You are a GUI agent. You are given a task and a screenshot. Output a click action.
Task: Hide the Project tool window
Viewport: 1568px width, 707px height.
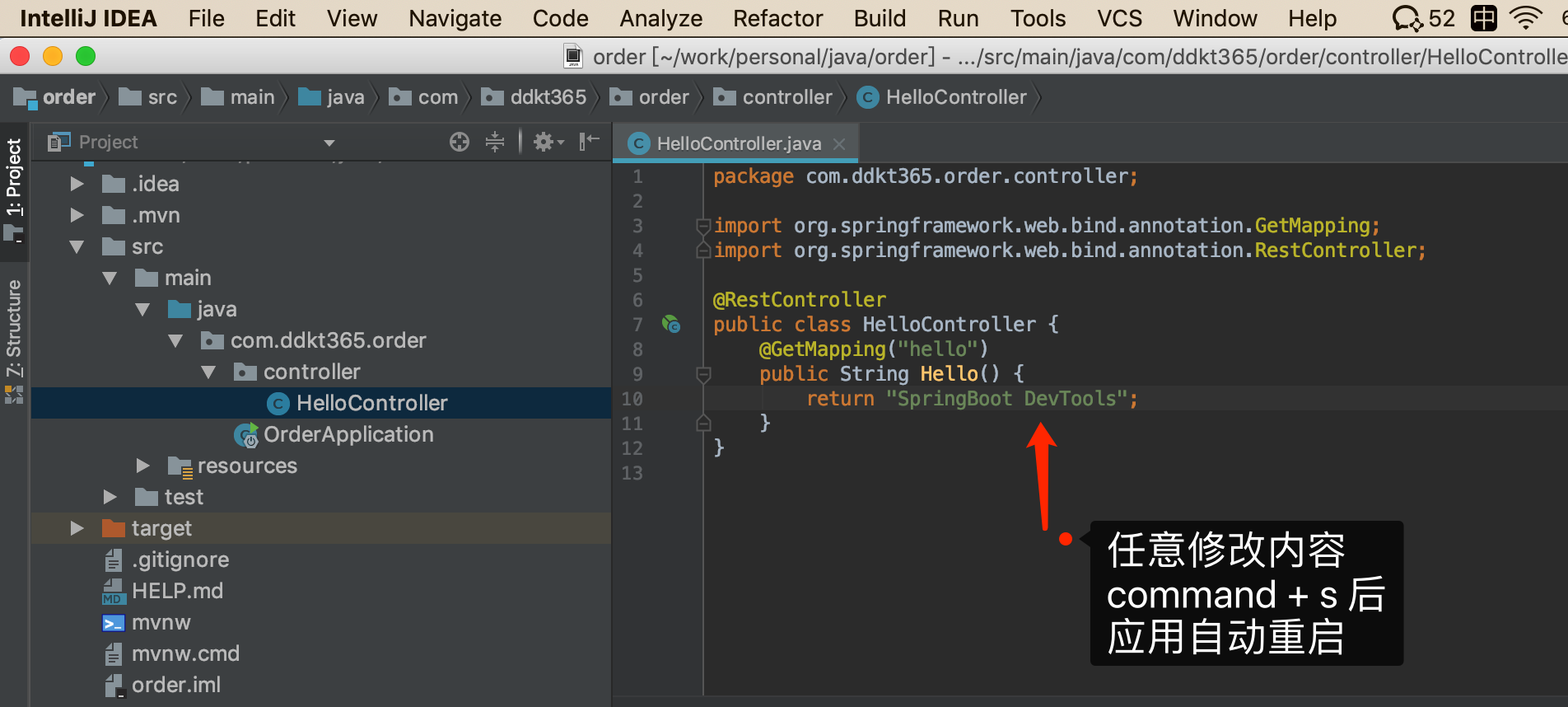(589, 142)
